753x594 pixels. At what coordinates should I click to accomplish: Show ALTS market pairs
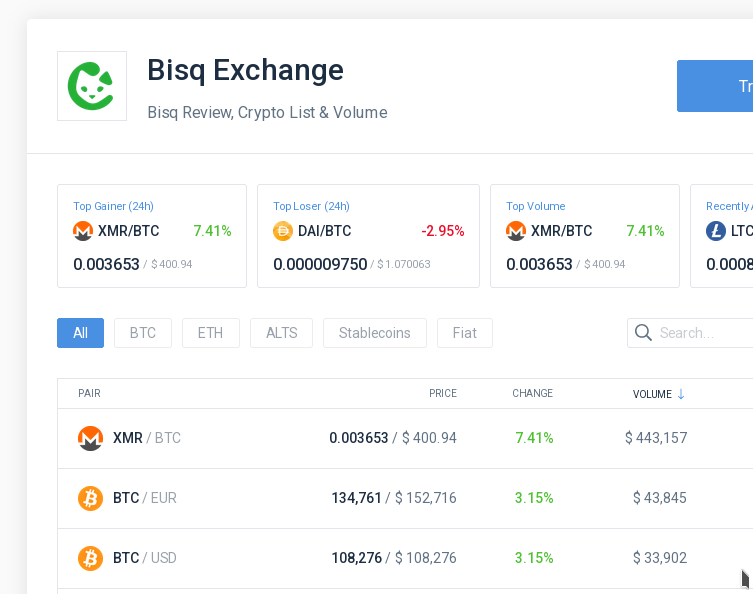pos(281,333)
